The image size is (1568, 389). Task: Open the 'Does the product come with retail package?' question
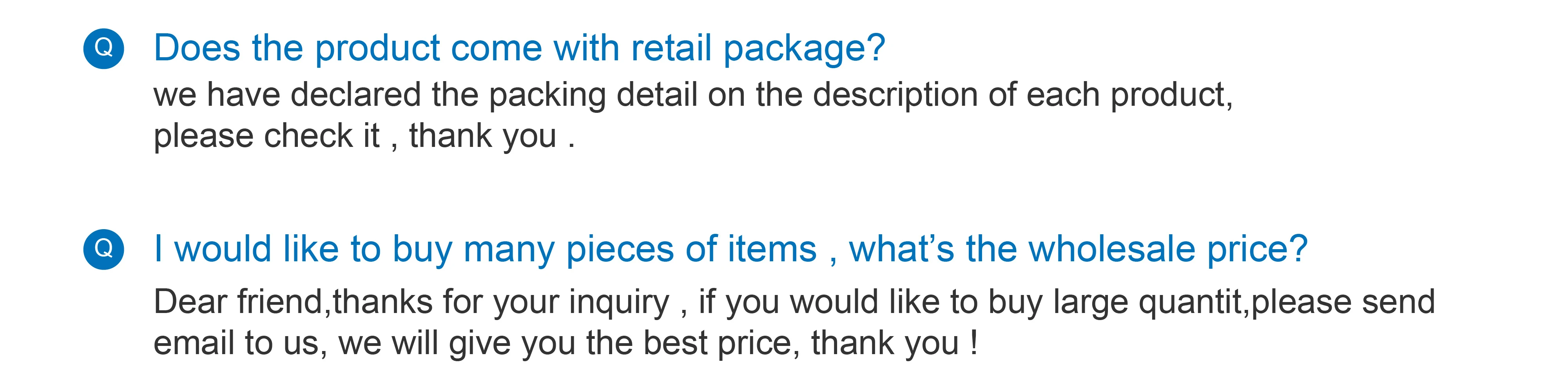point(519,49)
